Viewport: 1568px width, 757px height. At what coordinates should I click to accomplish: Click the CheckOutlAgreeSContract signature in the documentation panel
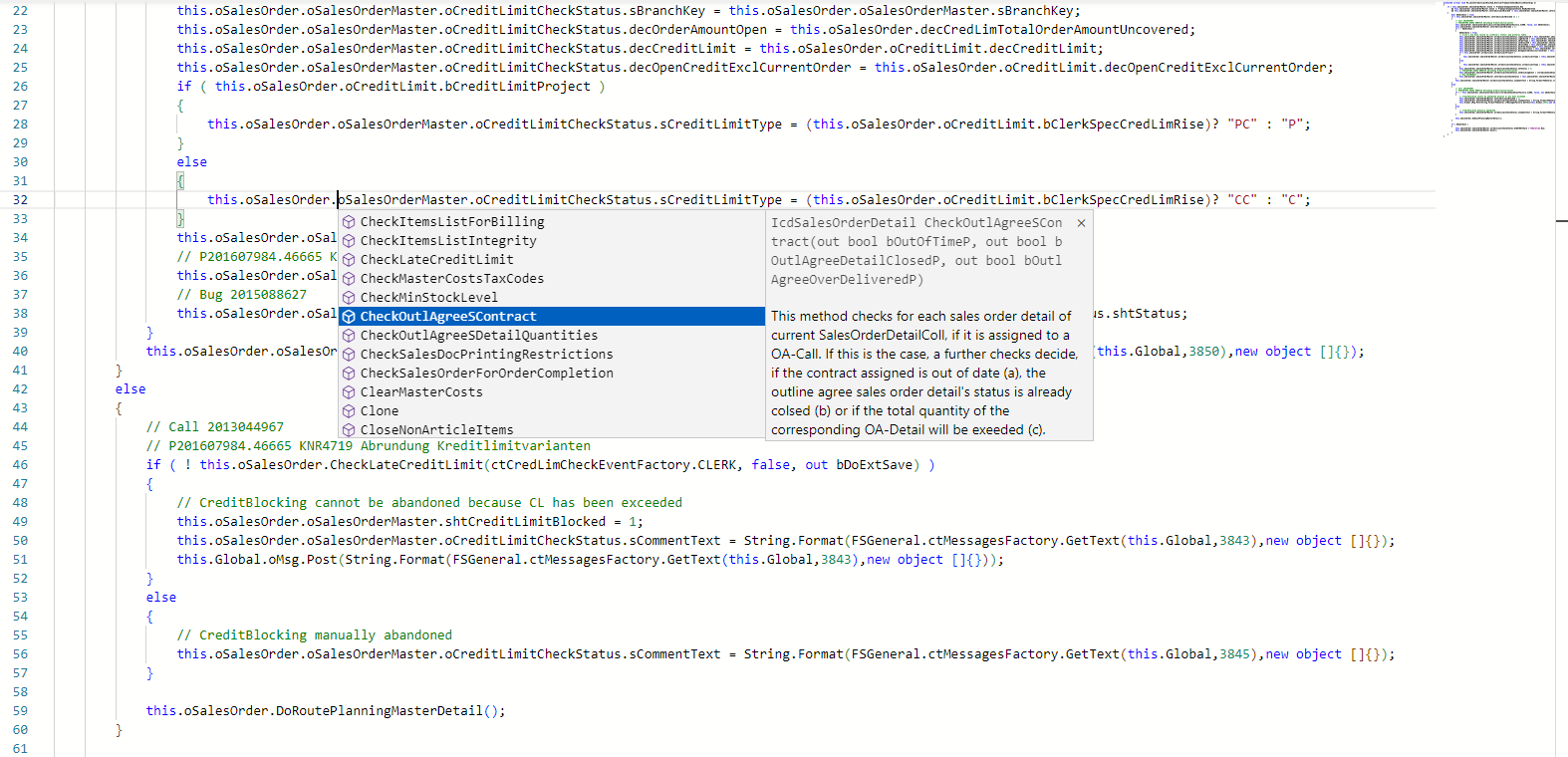click(x=916, y=251)
